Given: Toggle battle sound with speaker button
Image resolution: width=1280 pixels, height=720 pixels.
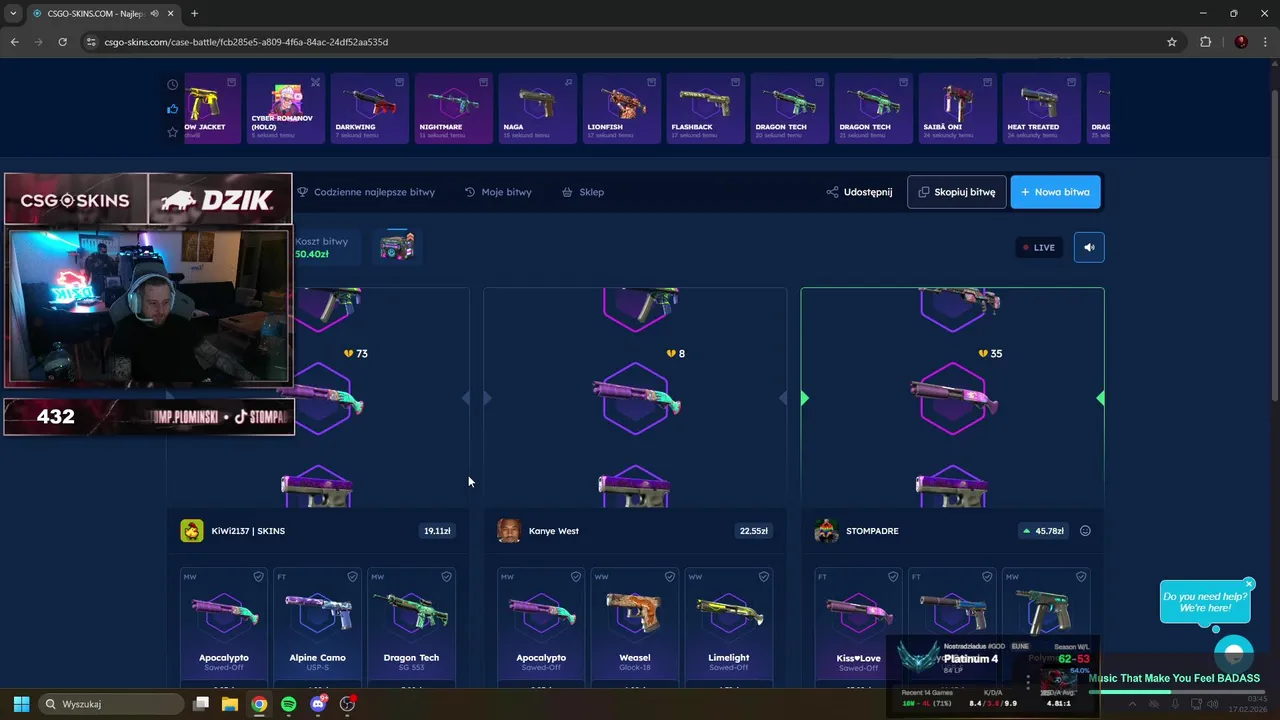Looking at the screenshot, I should tap(1089, 247).
